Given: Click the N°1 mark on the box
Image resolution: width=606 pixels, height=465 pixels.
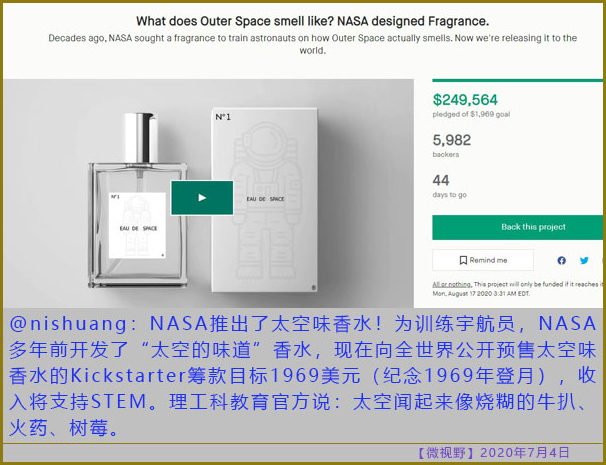Looking at the screenshot, I should click(223, 117).
